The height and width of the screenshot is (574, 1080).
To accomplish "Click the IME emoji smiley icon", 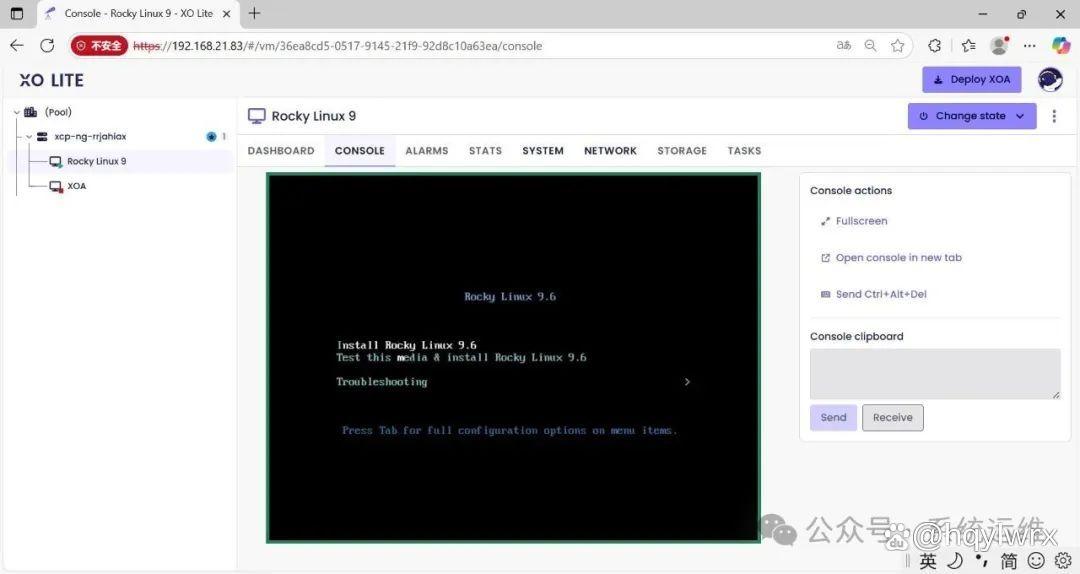I will 1036,561.
